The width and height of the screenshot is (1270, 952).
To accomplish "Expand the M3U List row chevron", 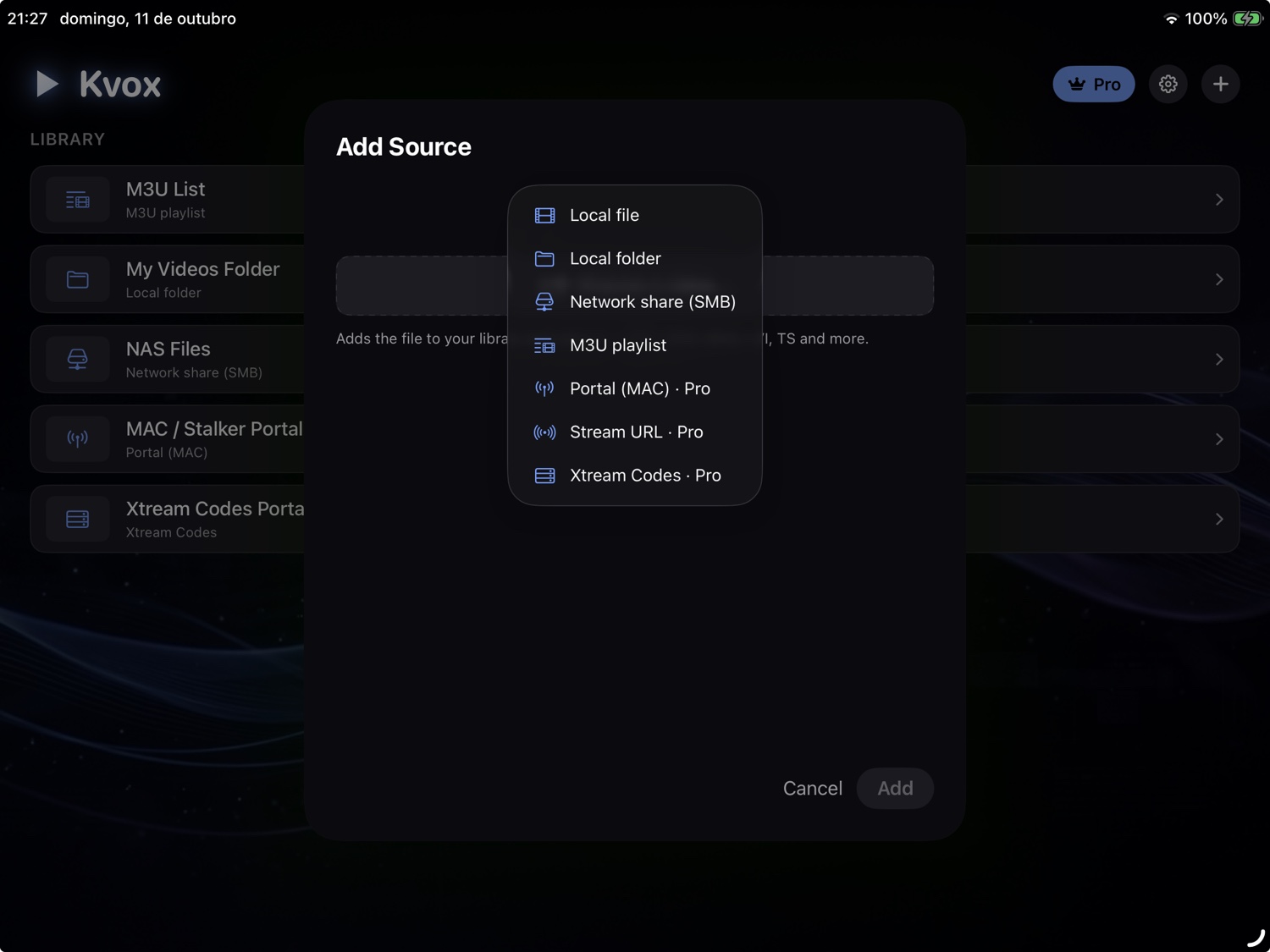I will 1219,200.
